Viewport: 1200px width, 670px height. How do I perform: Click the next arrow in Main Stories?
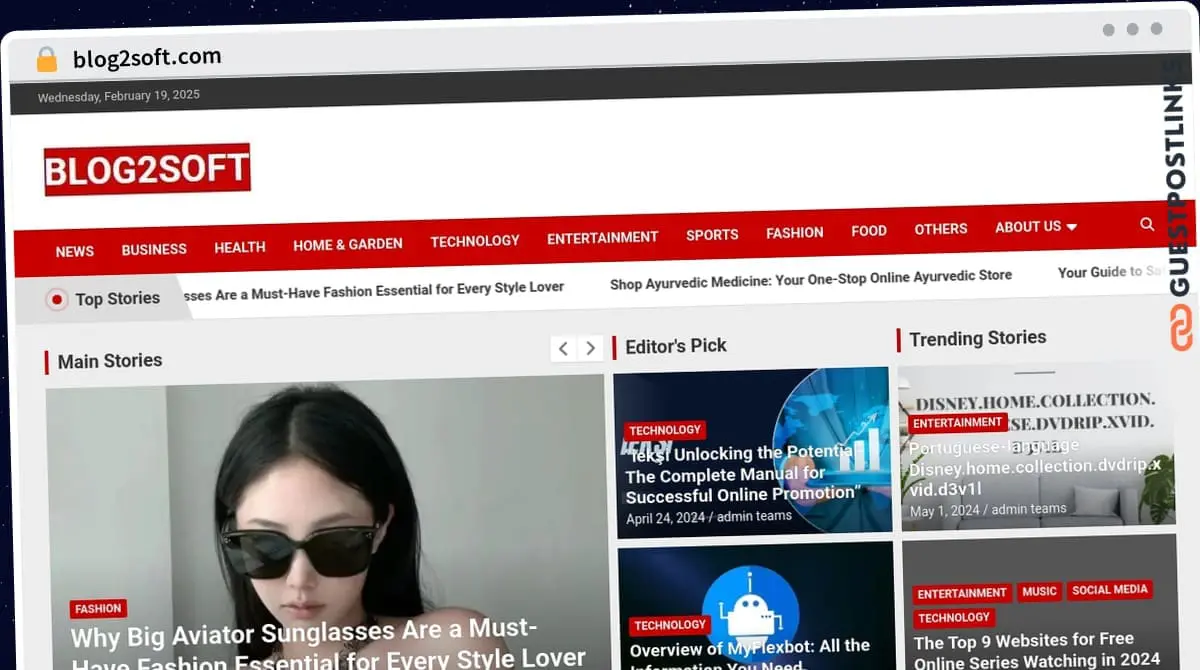click(x=591, y=348)
